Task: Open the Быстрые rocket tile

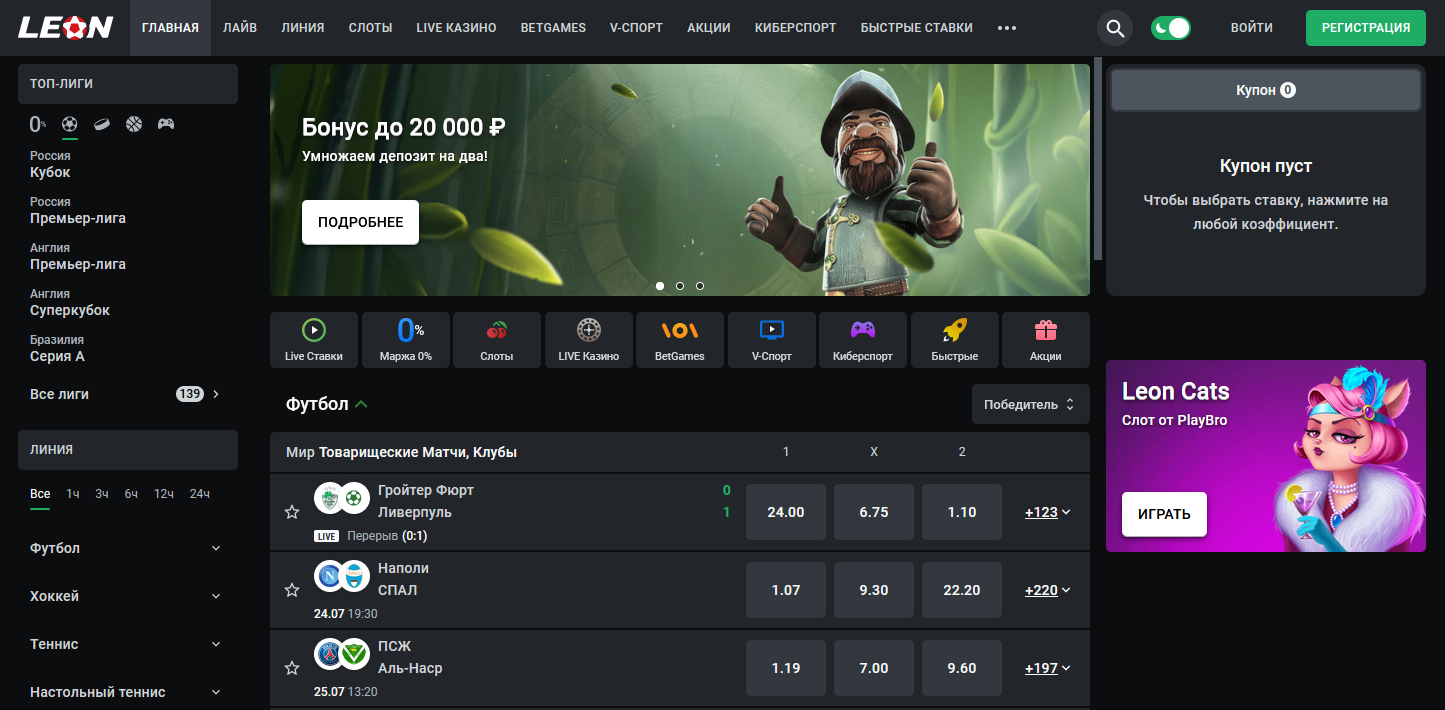Action: coord(955,340)
